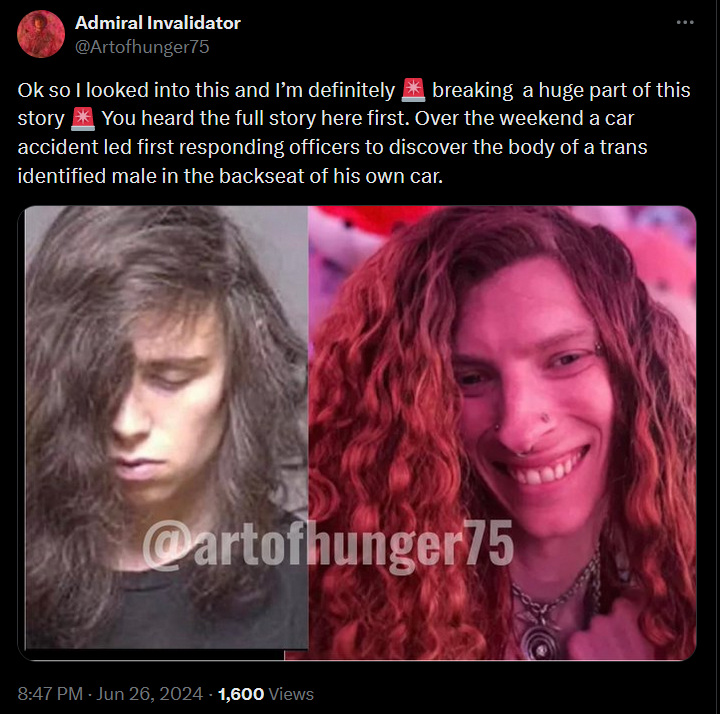720x714 pixels.
Task: View the 1,600 view count number
Action: click(x=241, y=694)
